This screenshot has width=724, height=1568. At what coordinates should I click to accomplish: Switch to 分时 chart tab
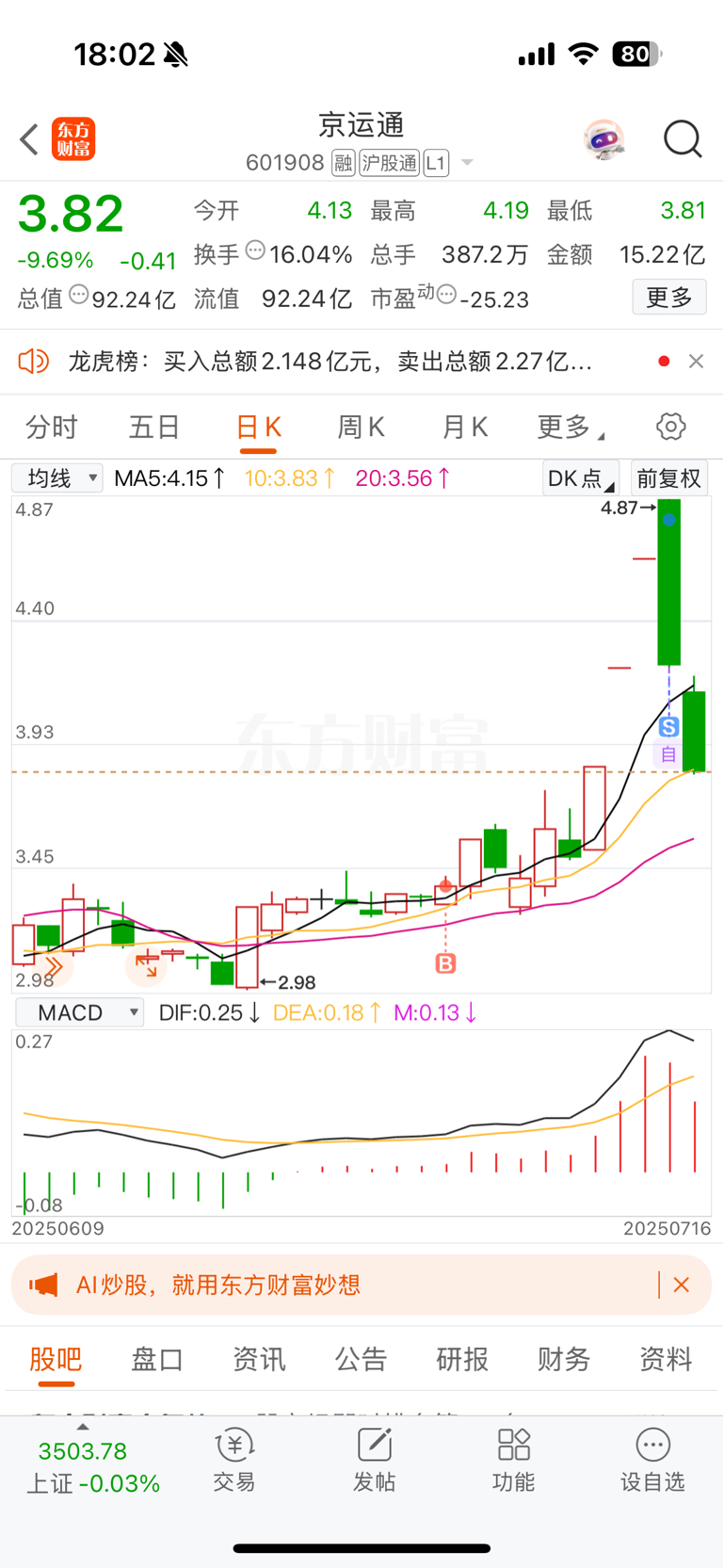(52, 428)
